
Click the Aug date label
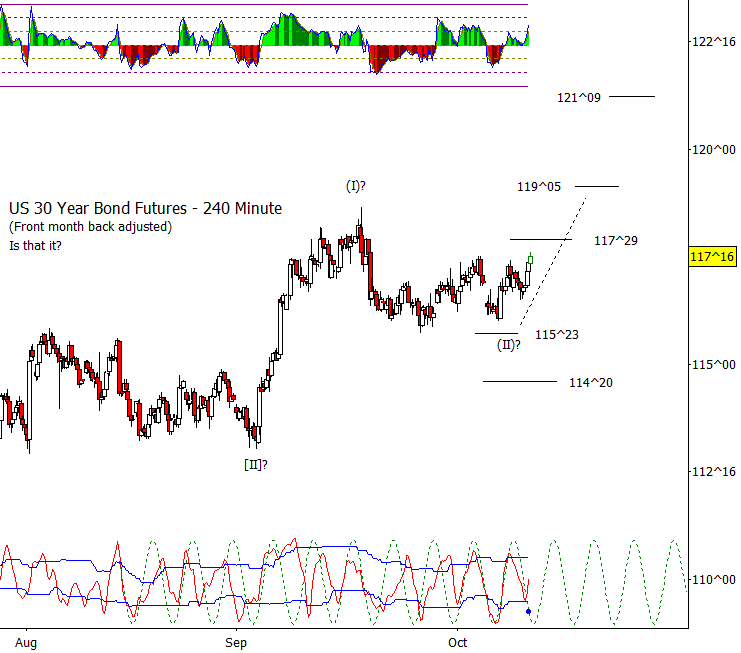[26, 643]
